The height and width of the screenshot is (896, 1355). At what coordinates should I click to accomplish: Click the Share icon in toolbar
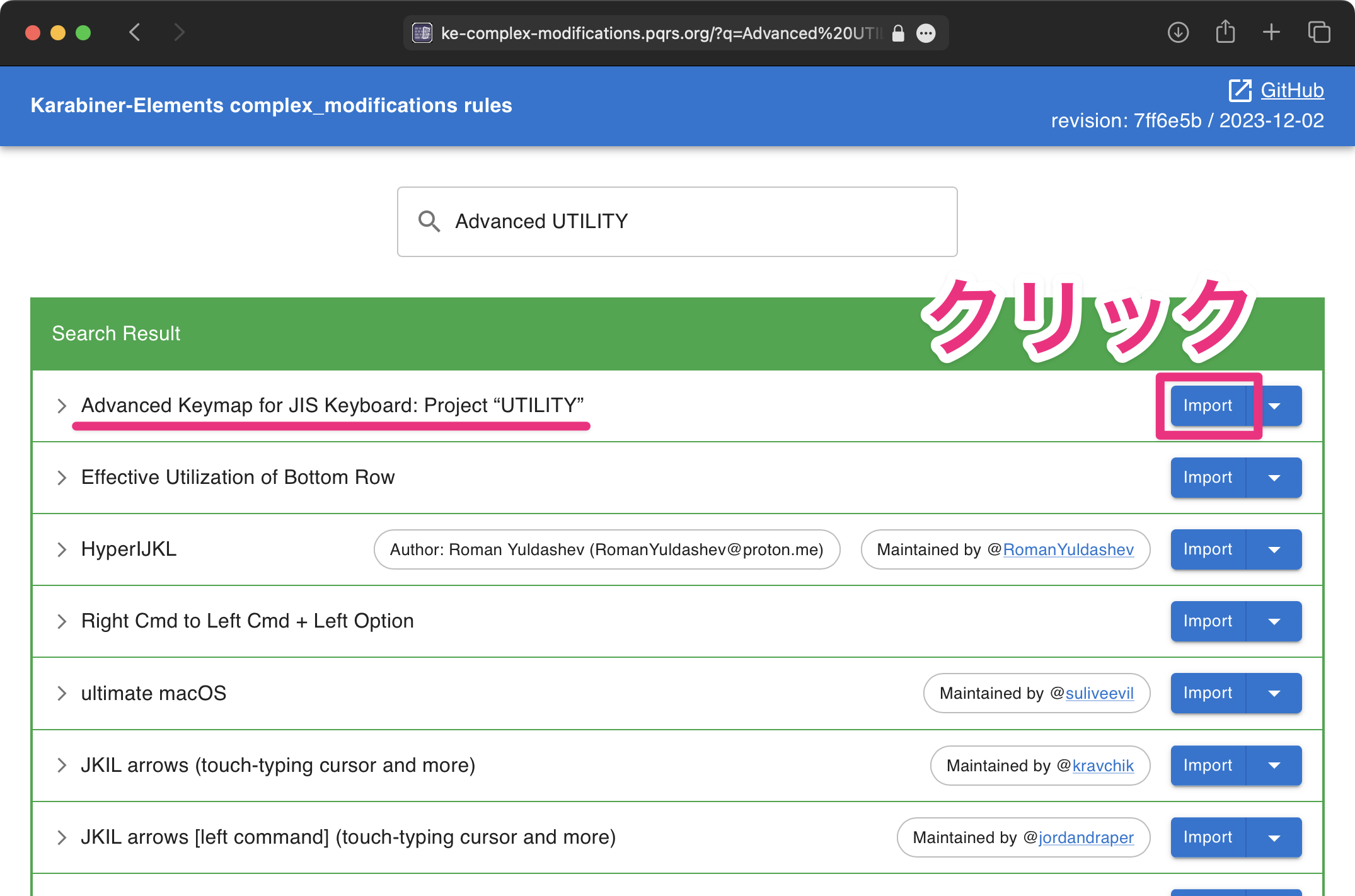pyautogui.click(x=1225, y=32)
